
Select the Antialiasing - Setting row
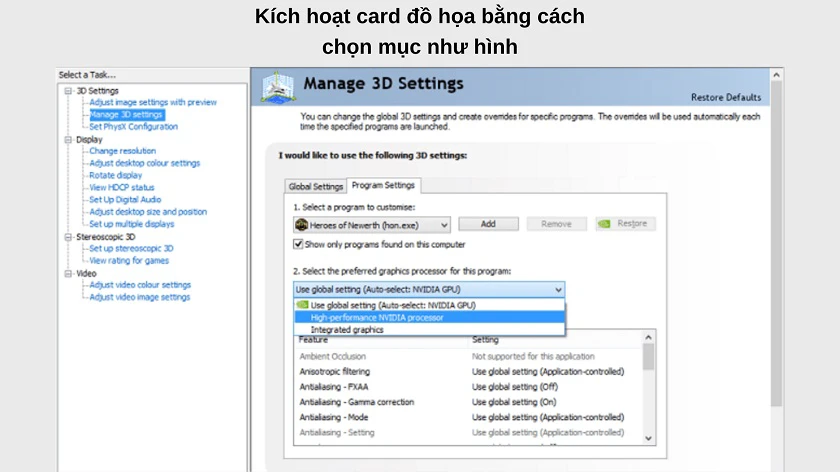coord(468,433)
